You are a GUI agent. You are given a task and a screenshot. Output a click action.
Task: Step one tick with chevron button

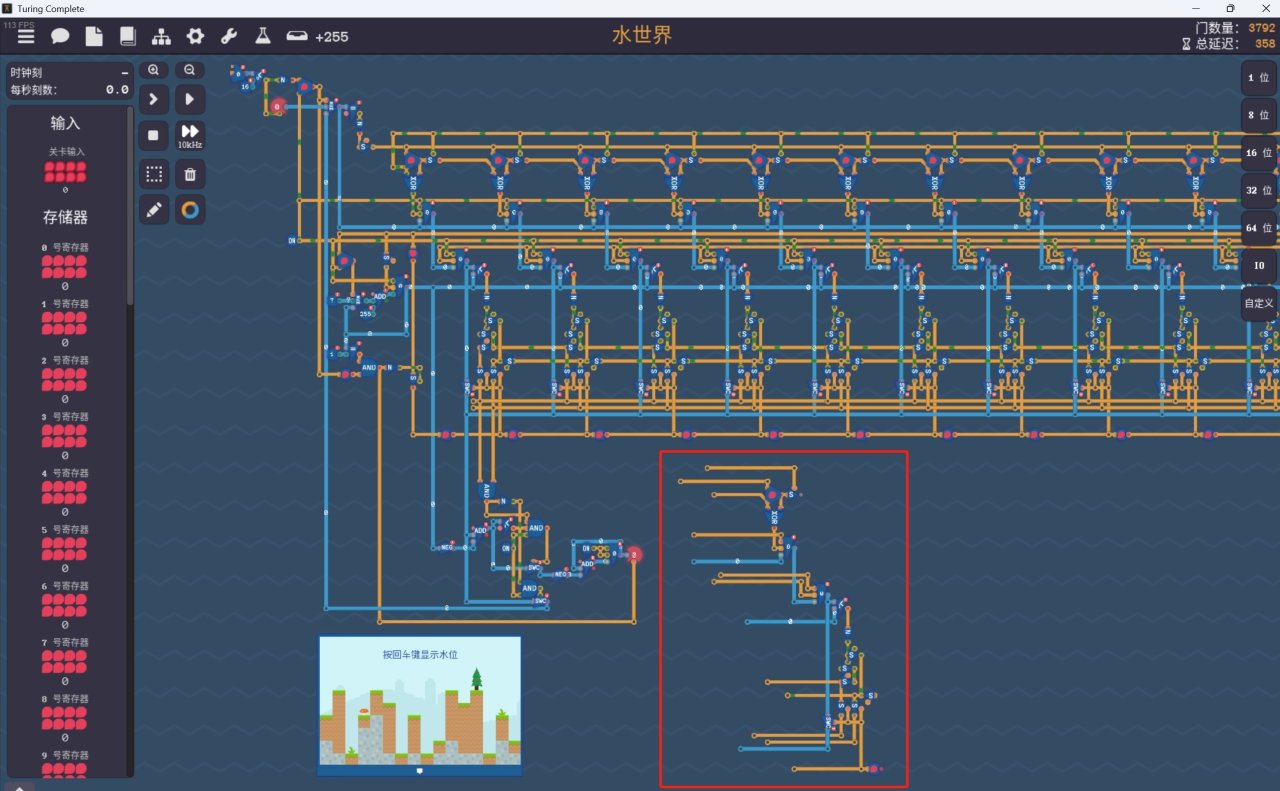[153, 100]
